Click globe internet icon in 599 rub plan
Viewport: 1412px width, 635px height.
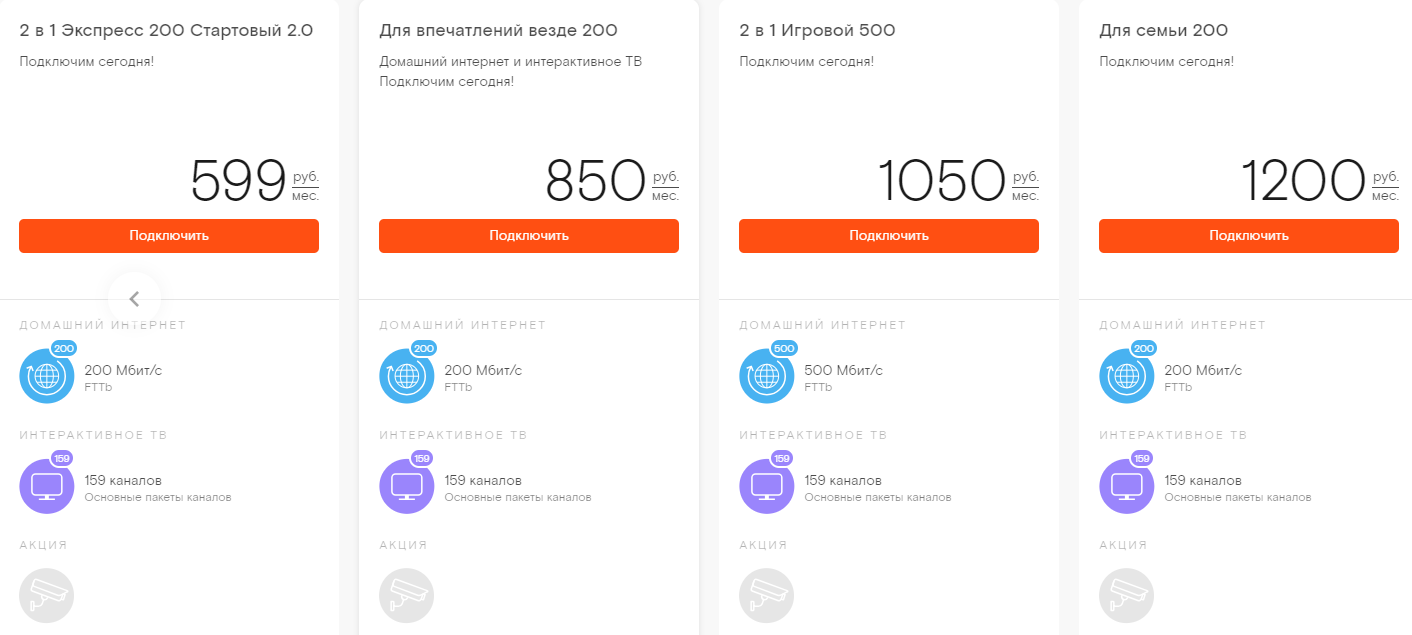pos(46,376)
